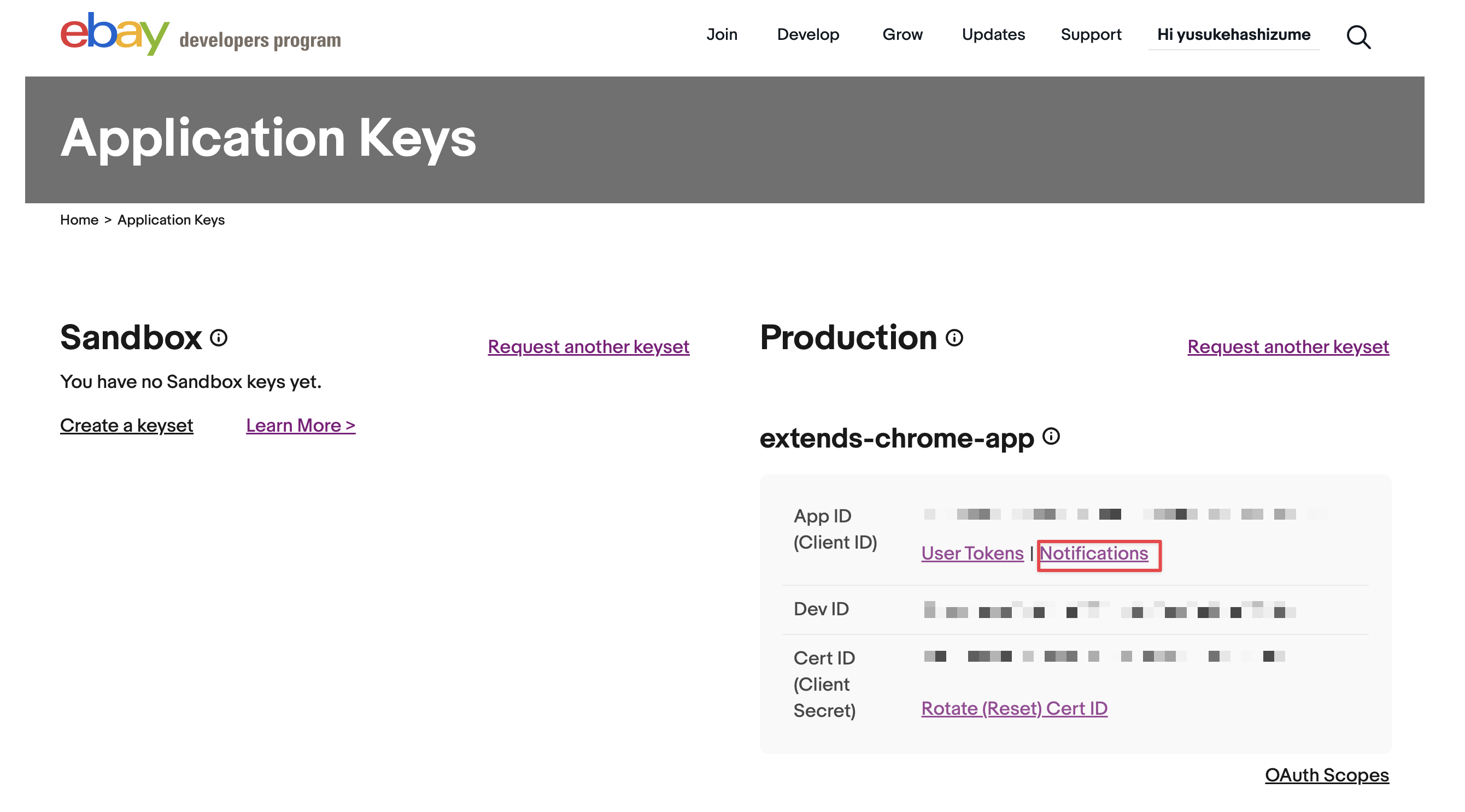Open the Join menu
This screenshot has width=1465, height=812.
click(x=722, y=34)
